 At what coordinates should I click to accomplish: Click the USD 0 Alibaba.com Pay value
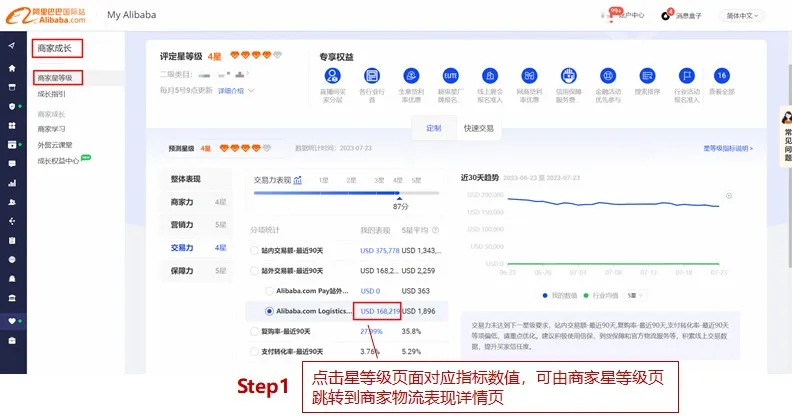(x=370, y=291)
